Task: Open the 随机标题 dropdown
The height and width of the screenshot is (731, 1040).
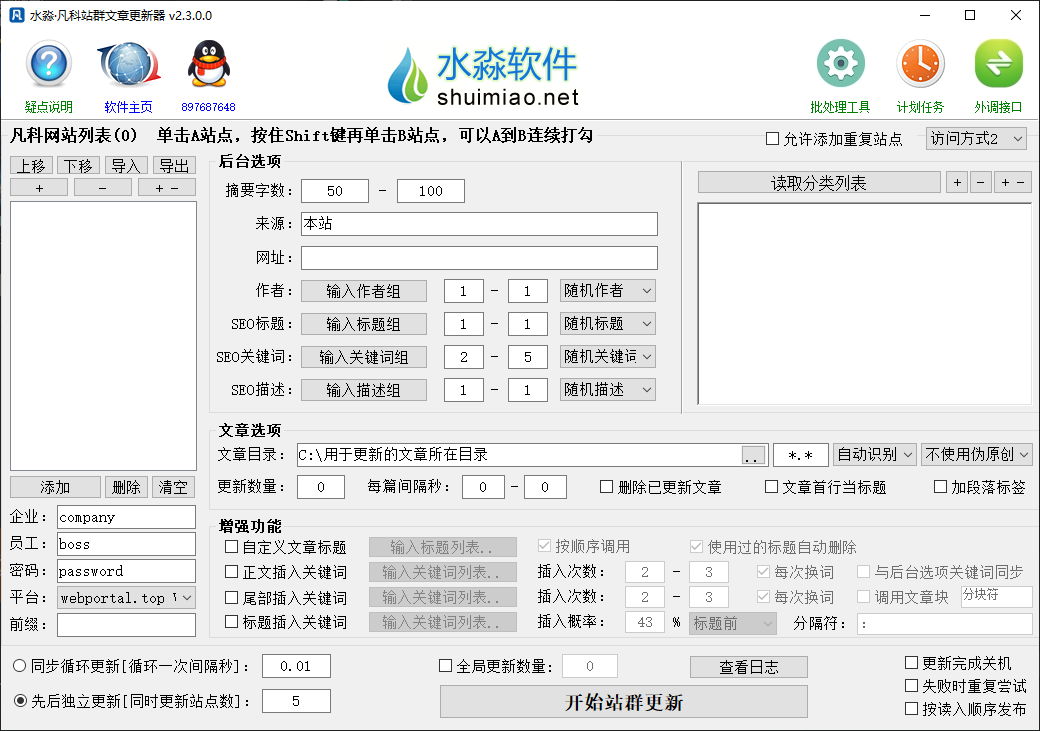Action: [608, 324]
